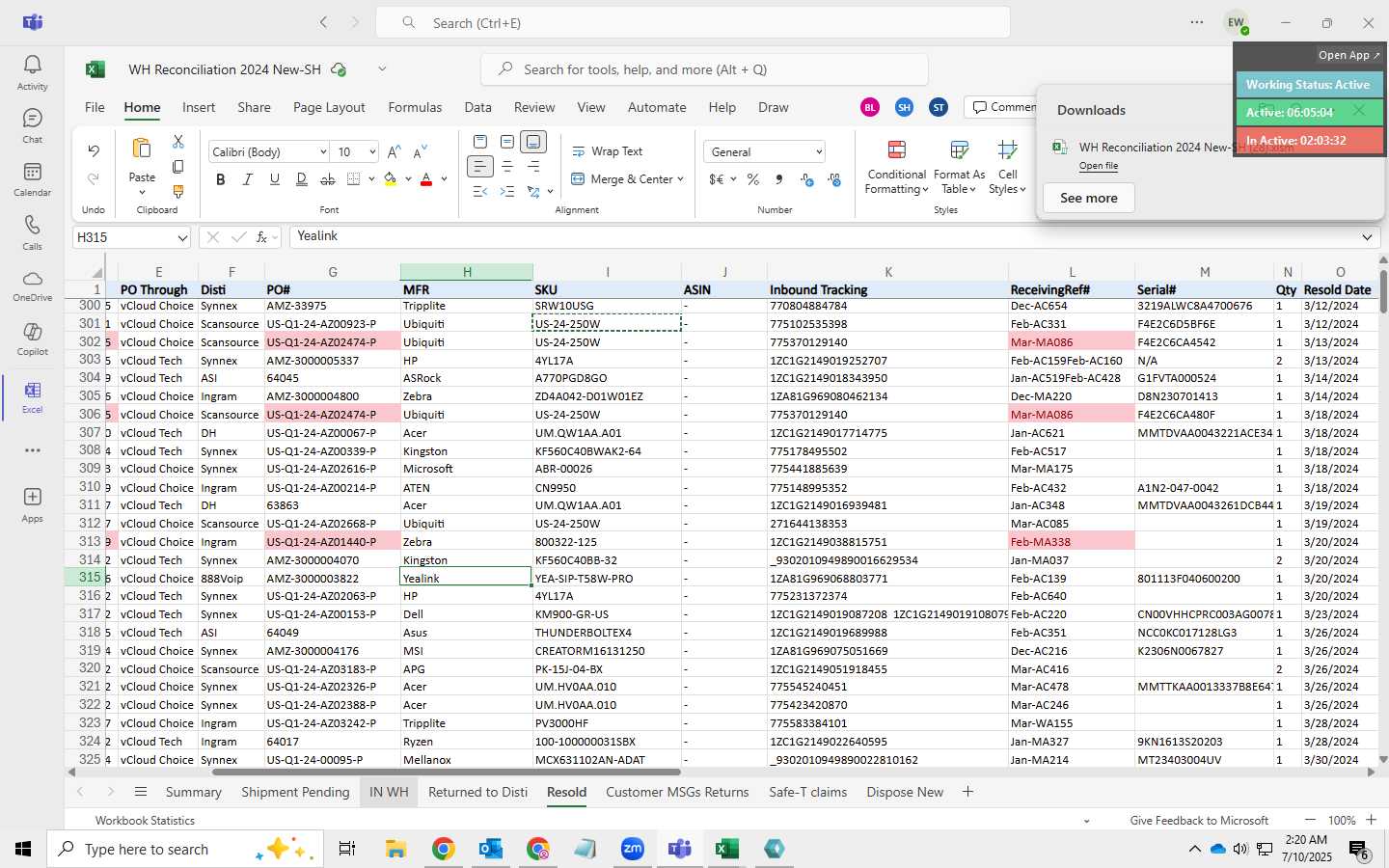Image resolution: width=1389 pixels, height=868 pixels.
Task: Click Insert Function fx icon
Action: click(x=261, y=237)
